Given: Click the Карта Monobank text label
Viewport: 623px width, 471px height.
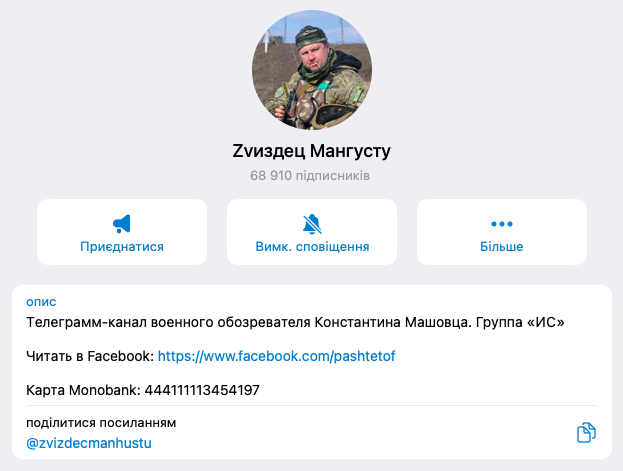Looking at the screenshot, I should [x=83, y=390].
